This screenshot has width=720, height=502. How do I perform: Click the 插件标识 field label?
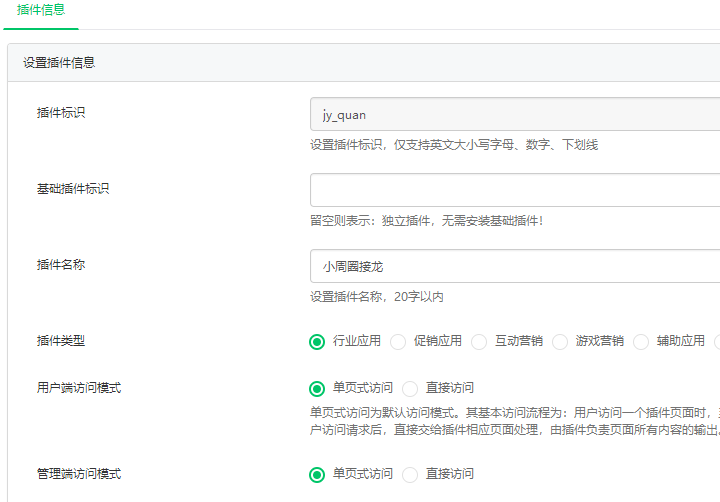[x=61, y=113]
